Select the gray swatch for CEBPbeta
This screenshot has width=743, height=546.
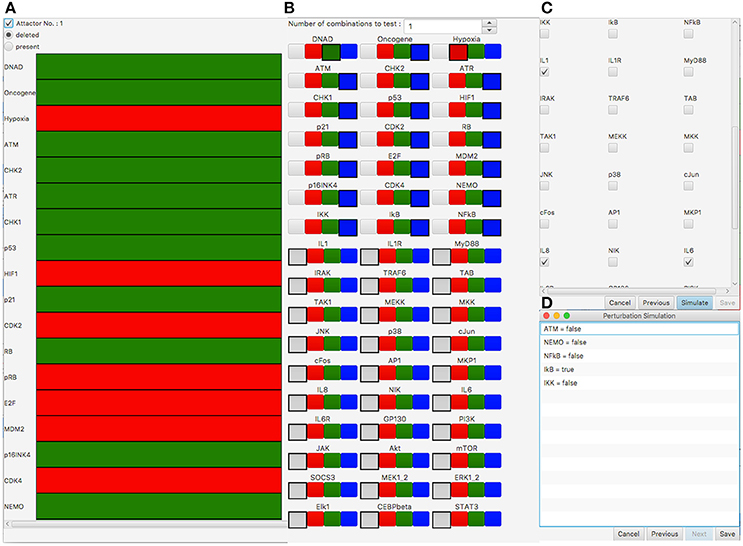pos(370,520)
